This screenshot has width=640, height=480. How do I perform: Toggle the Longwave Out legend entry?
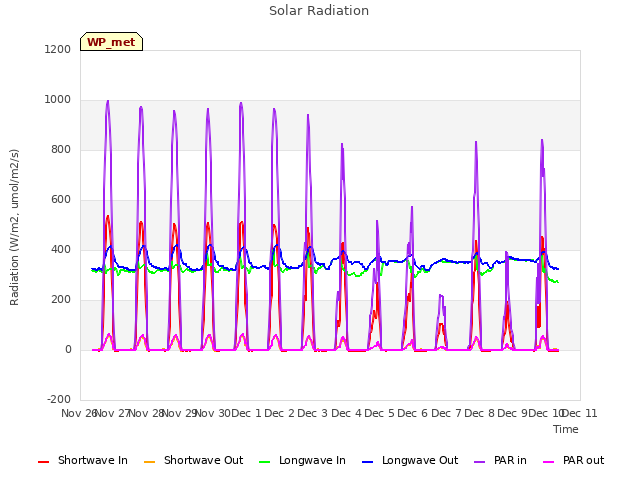pyautogui.click(x=410, y=460)
